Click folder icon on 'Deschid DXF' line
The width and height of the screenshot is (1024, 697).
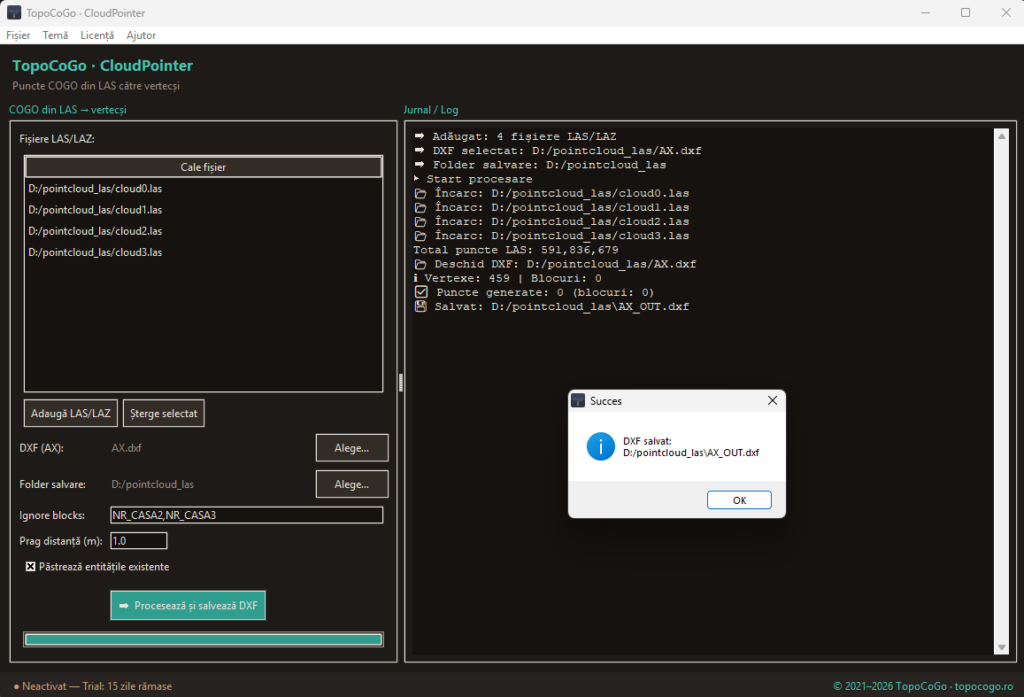[x=421, y=264]
